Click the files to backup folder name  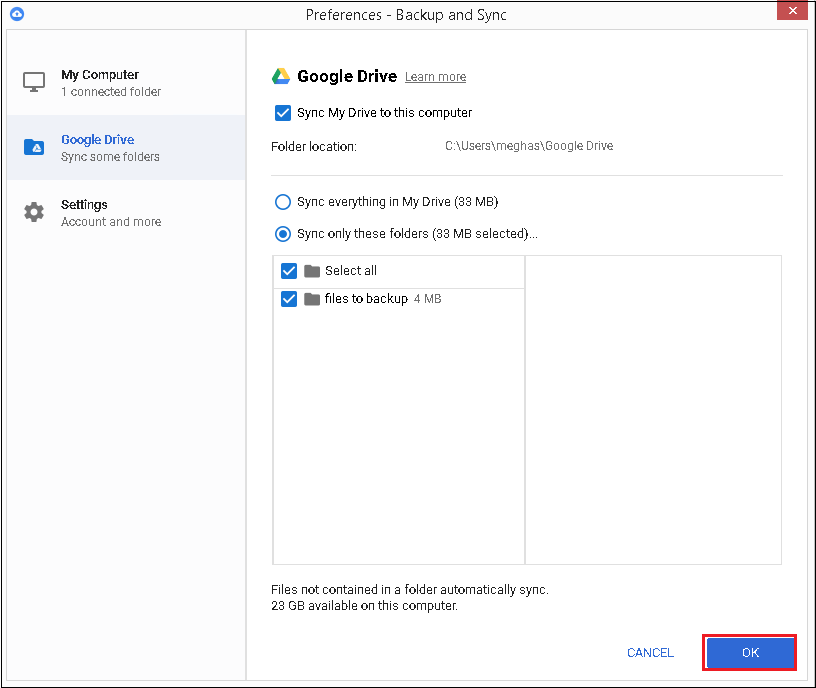point(366,299)
